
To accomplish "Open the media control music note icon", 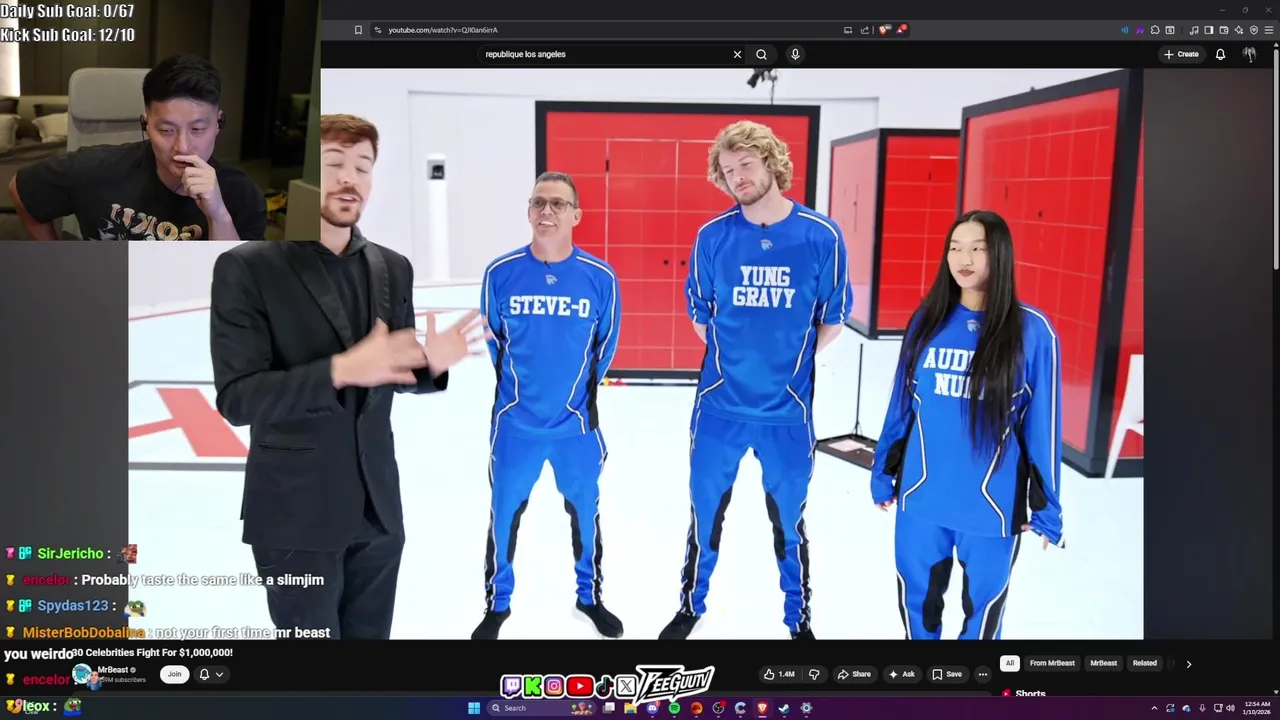I will pyautogui.click(x=1194, y=30).
